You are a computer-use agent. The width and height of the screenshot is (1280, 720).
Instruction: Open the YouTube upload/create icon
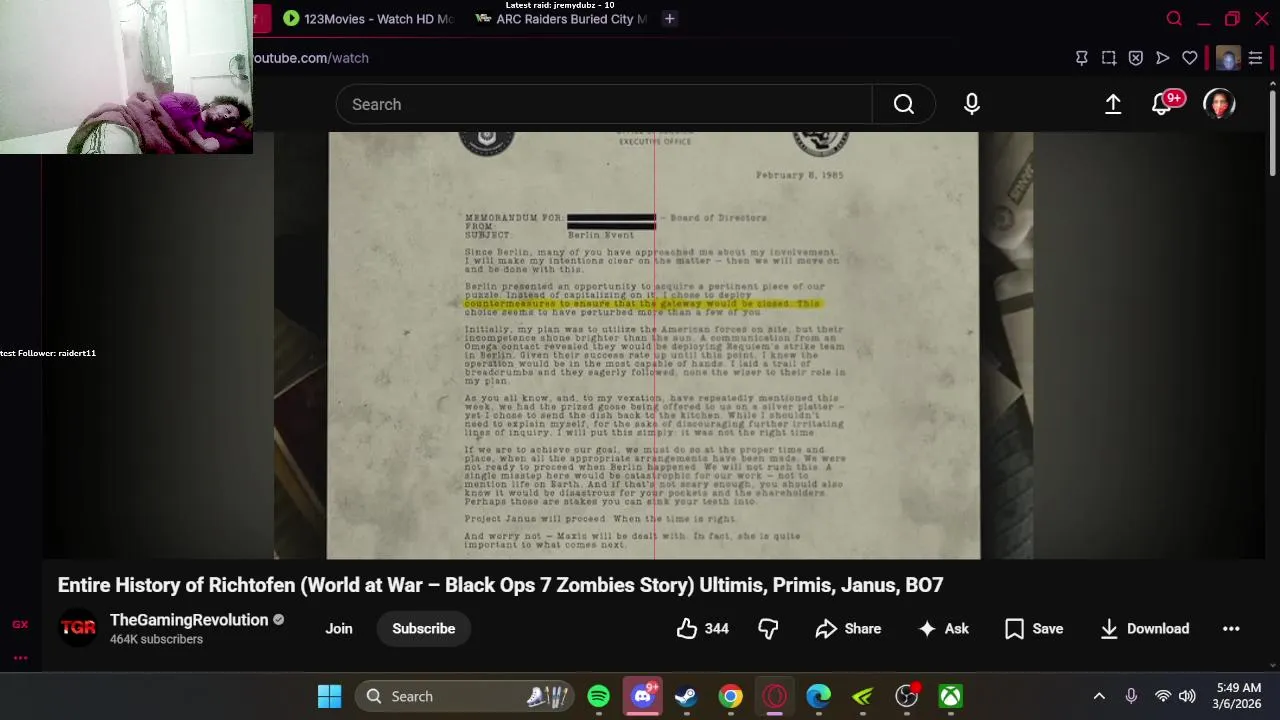[1113, 104]
